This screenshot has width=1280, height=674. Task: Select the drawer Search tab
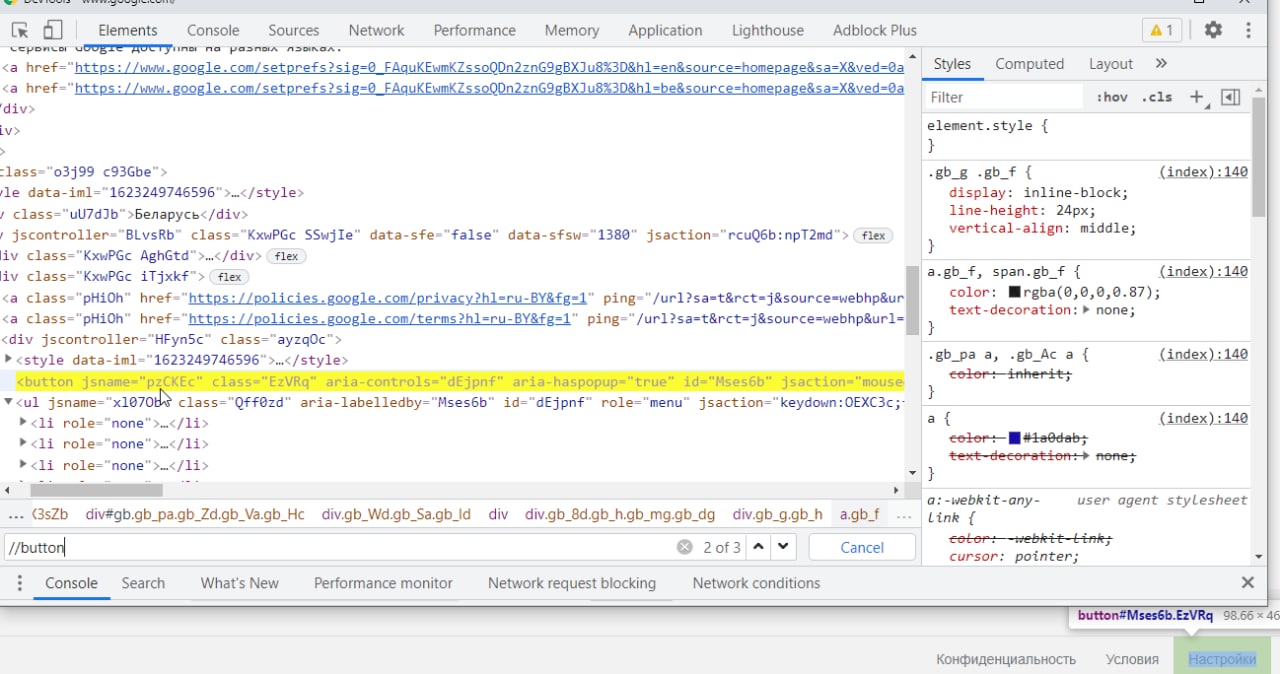point(143,583)
